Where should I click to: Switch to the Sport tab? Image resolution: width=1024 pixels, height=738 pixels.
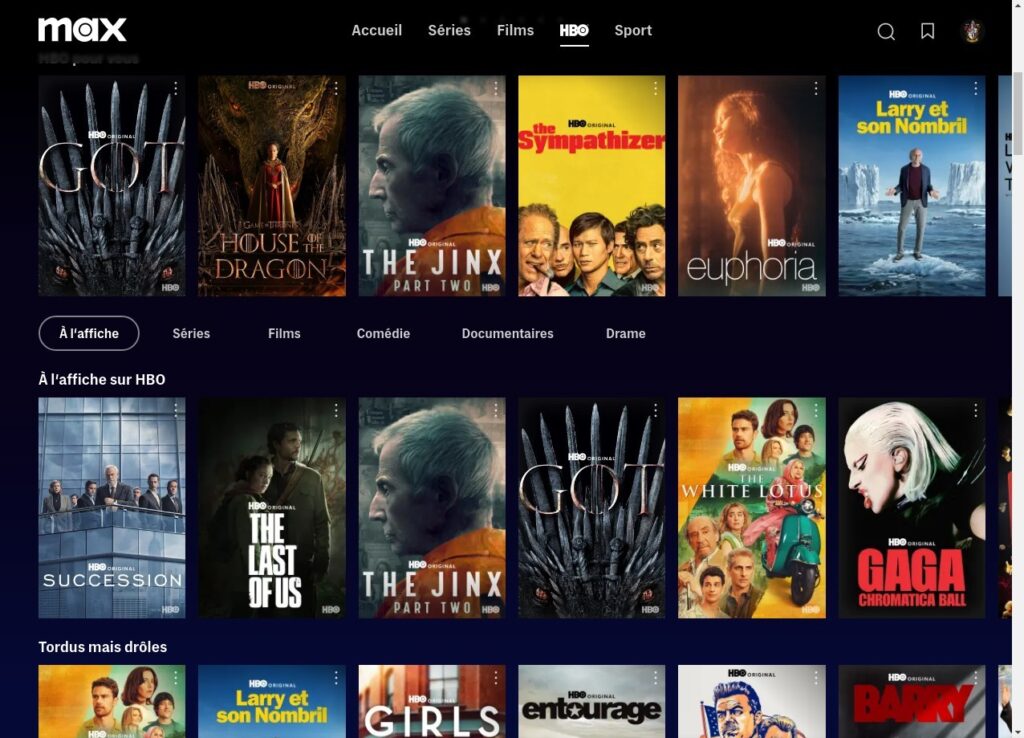(633, 30)
